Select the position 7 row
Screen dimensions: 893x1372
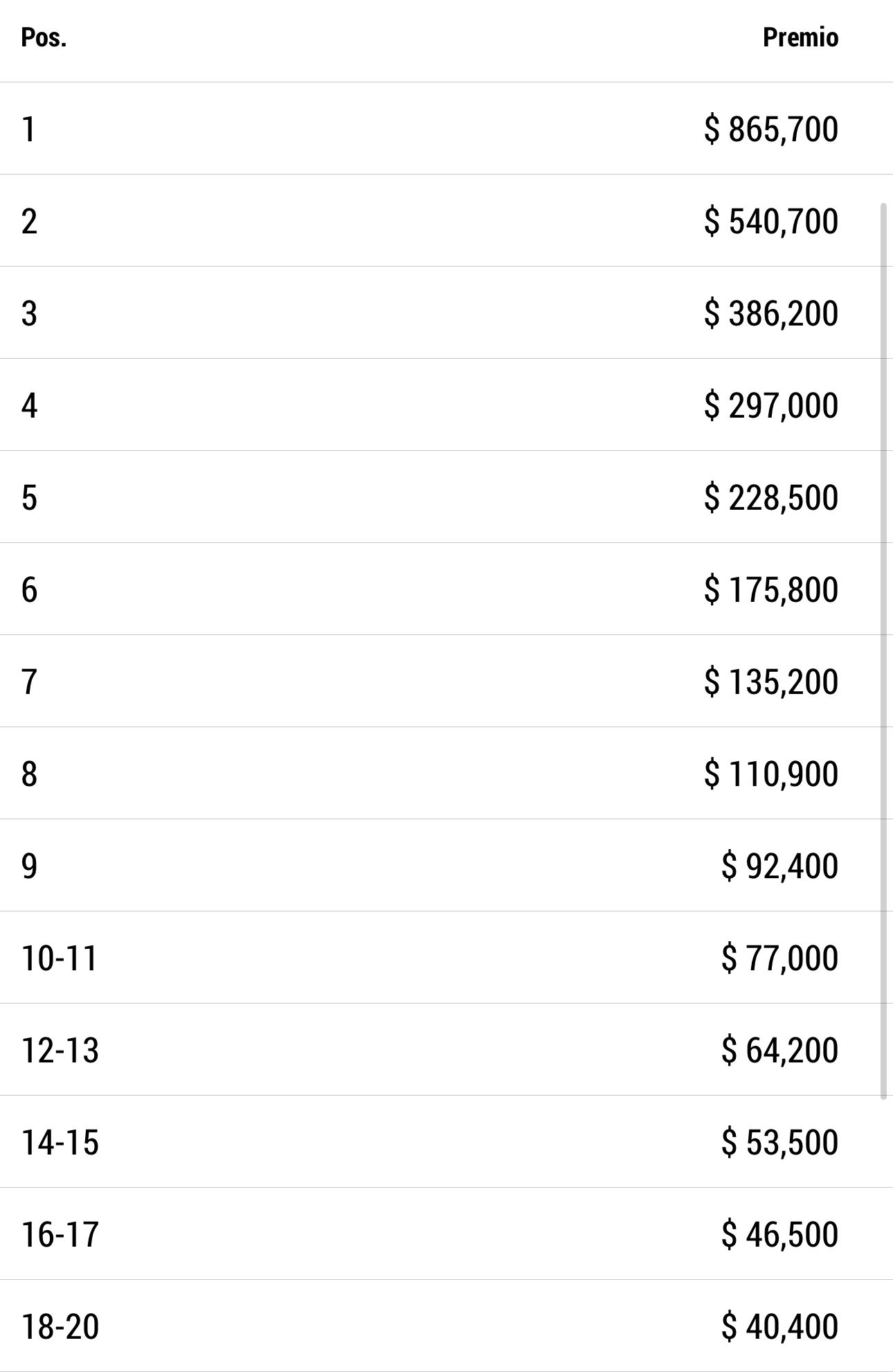447,681
